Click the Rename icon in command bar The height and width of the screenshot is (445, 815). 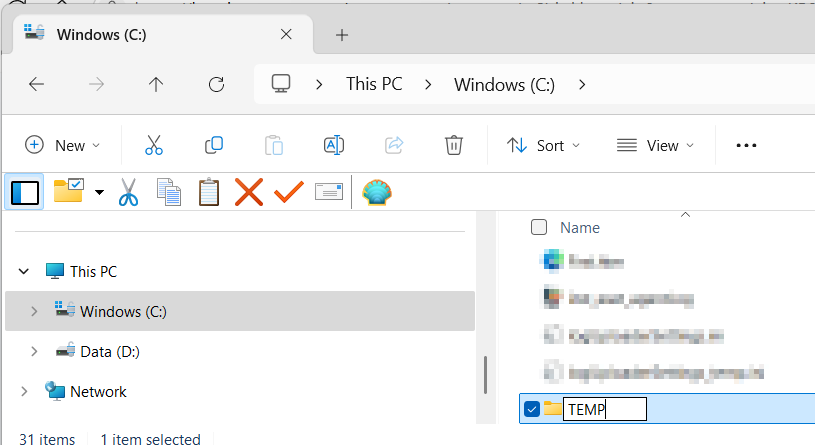(x=334, y=145)
